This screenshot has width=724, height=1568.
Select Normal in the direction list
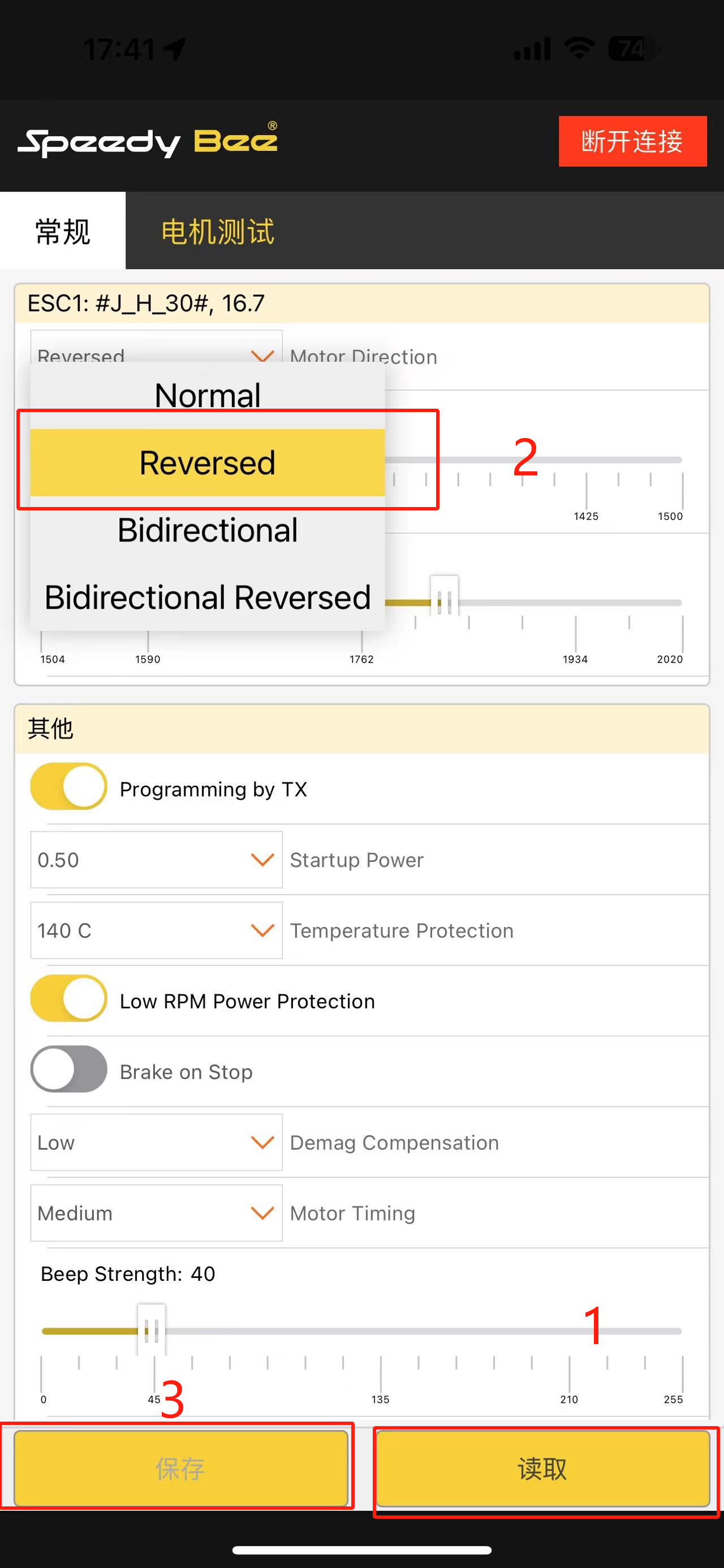[208, 395]
